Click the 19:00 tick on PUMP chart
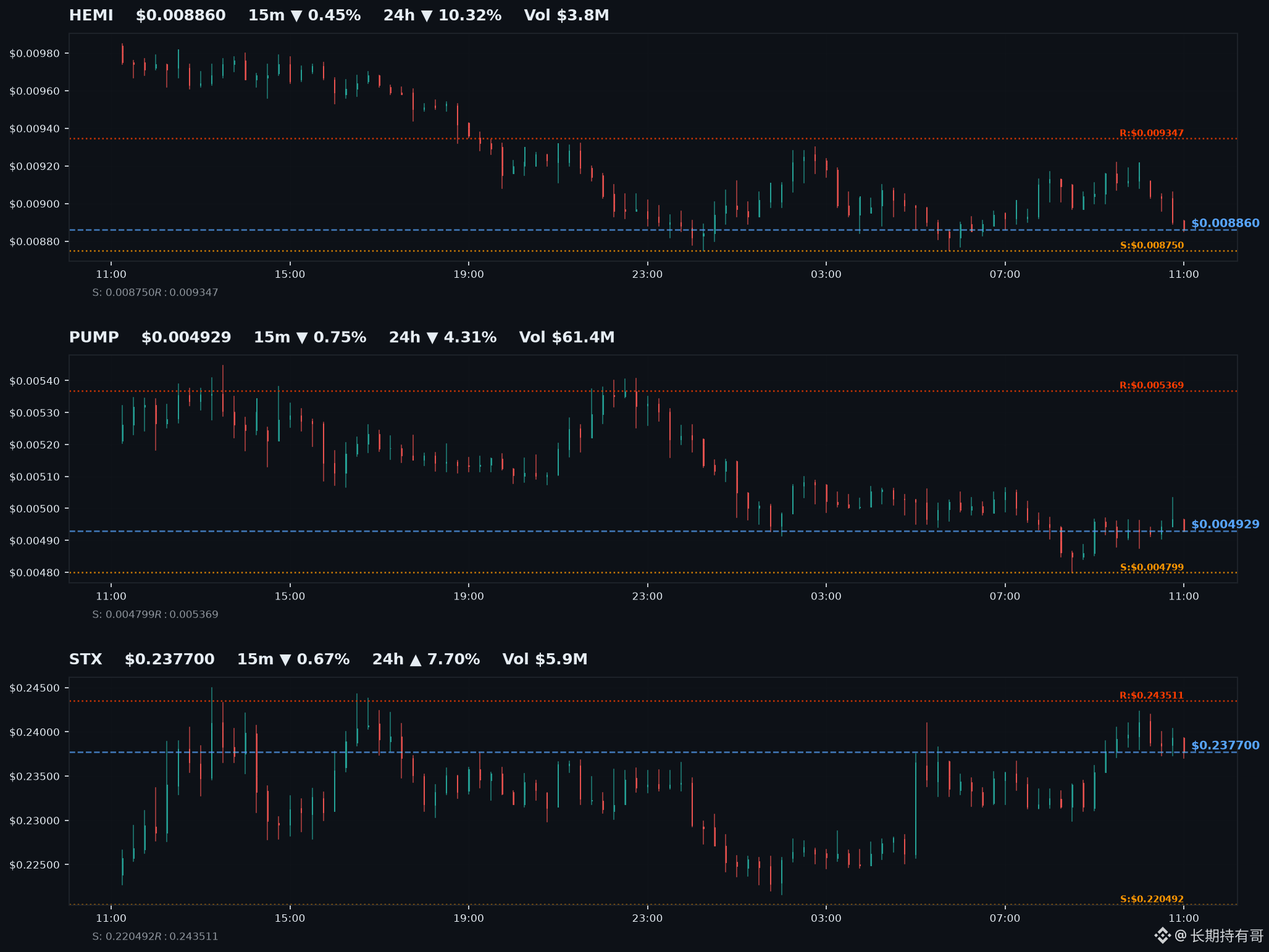The width and height of the screenshot is (1269, 952). pos(469,596)
